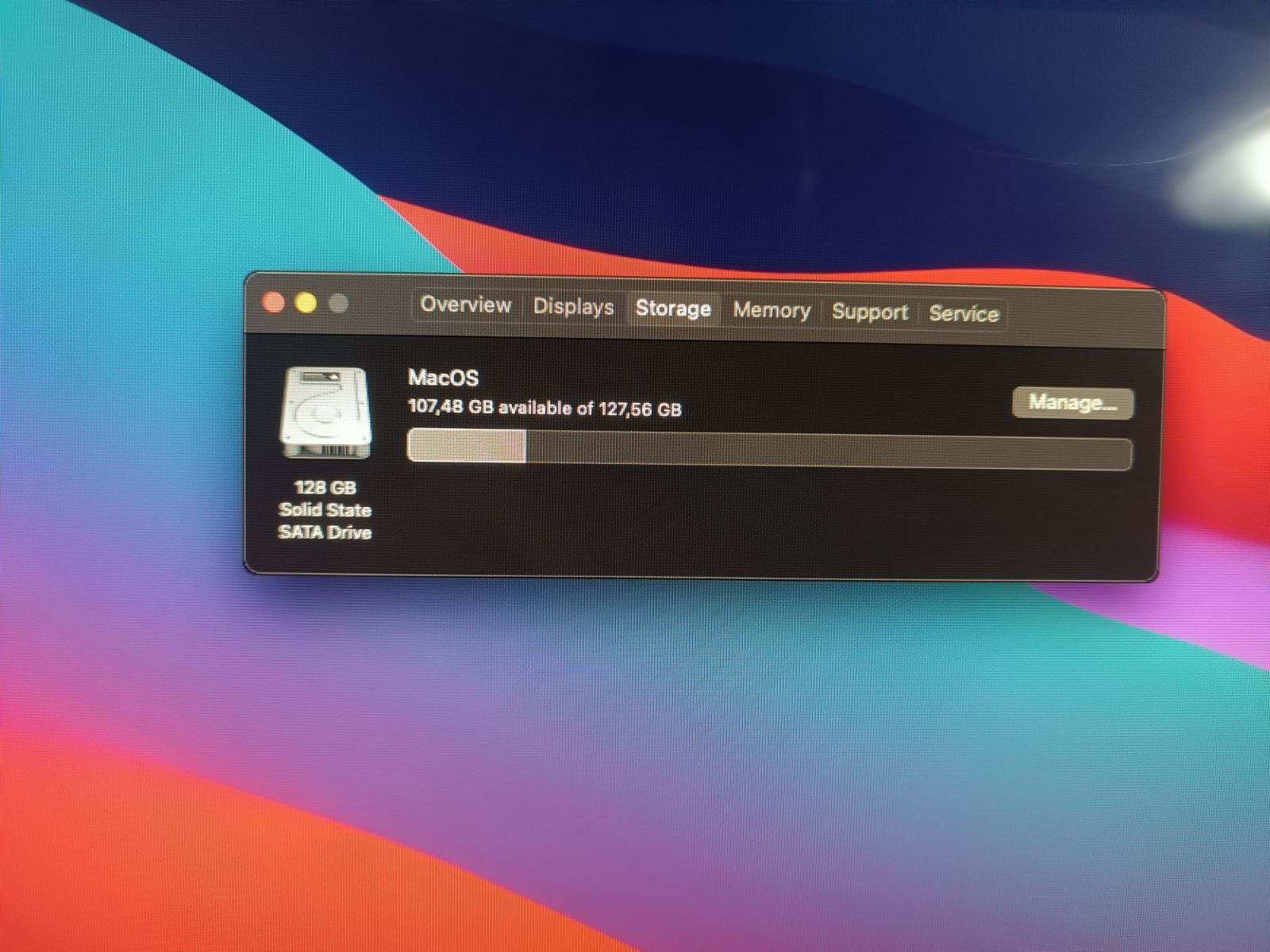Click the disabled gray zoom button
Image resolution: width=1270 pixels, height=952 pixels.
point(339,304)
